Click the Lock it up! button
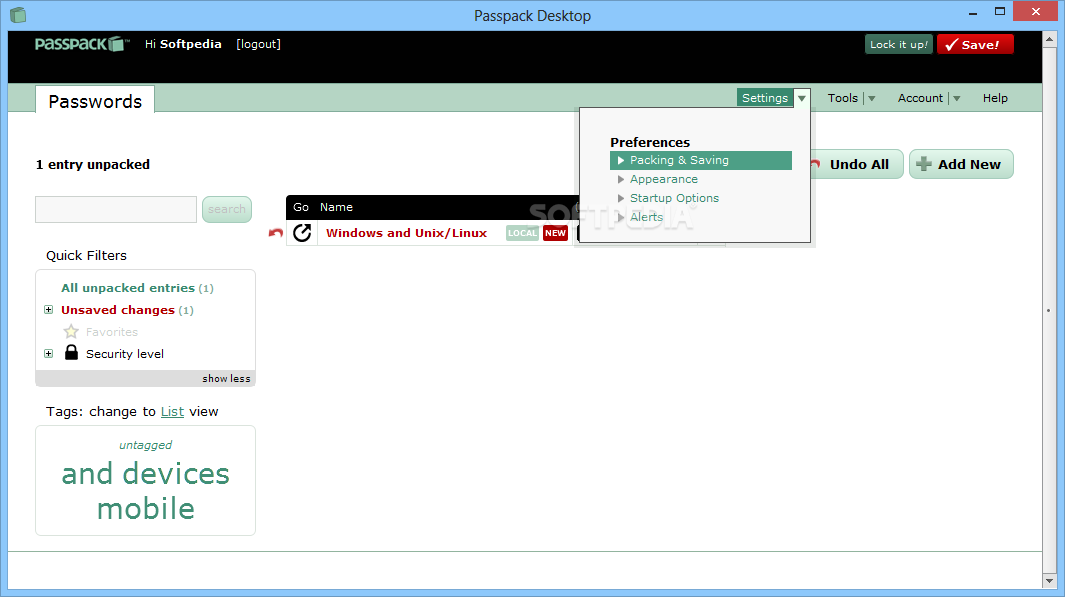This screenshot has width=1065, height=597. (899, 44)
